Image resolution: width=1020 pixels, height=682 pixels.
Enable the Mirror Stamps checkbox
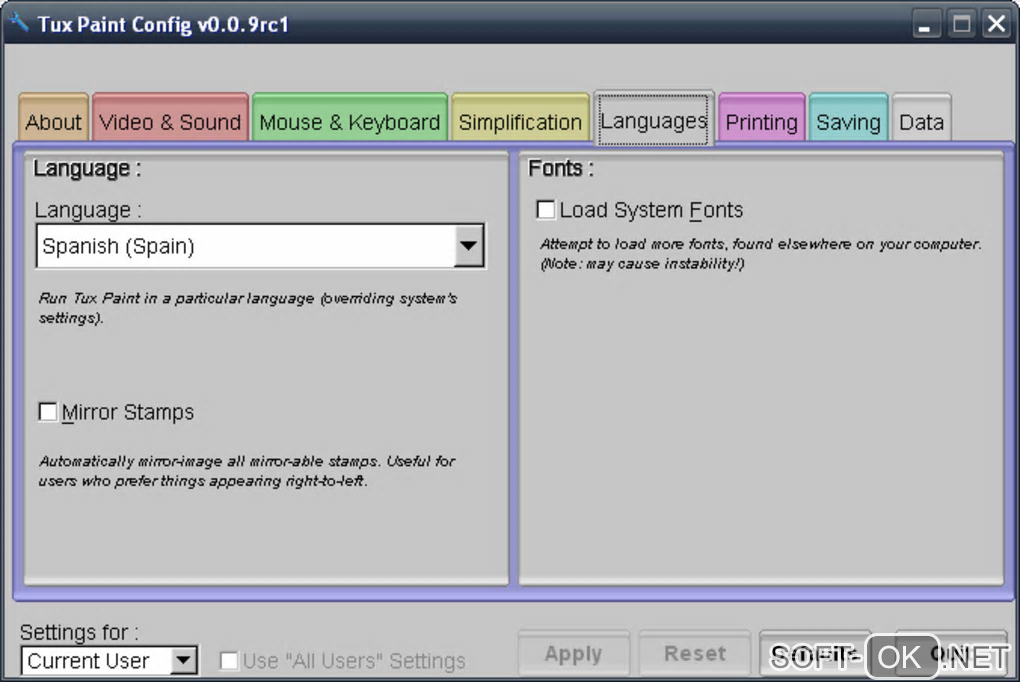47,412
